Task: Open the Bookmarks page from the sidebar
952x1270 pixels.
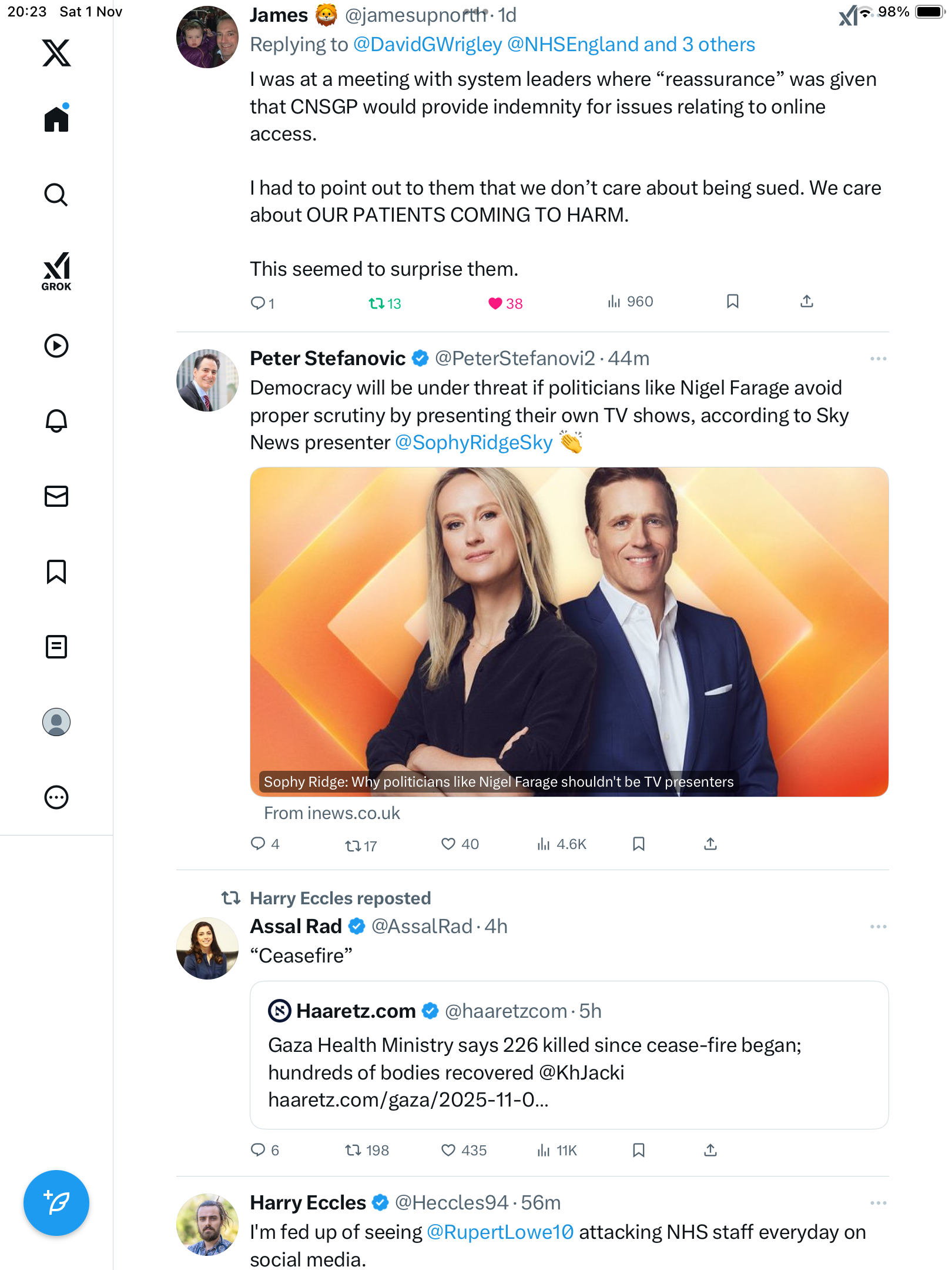Action: point(56,571)
